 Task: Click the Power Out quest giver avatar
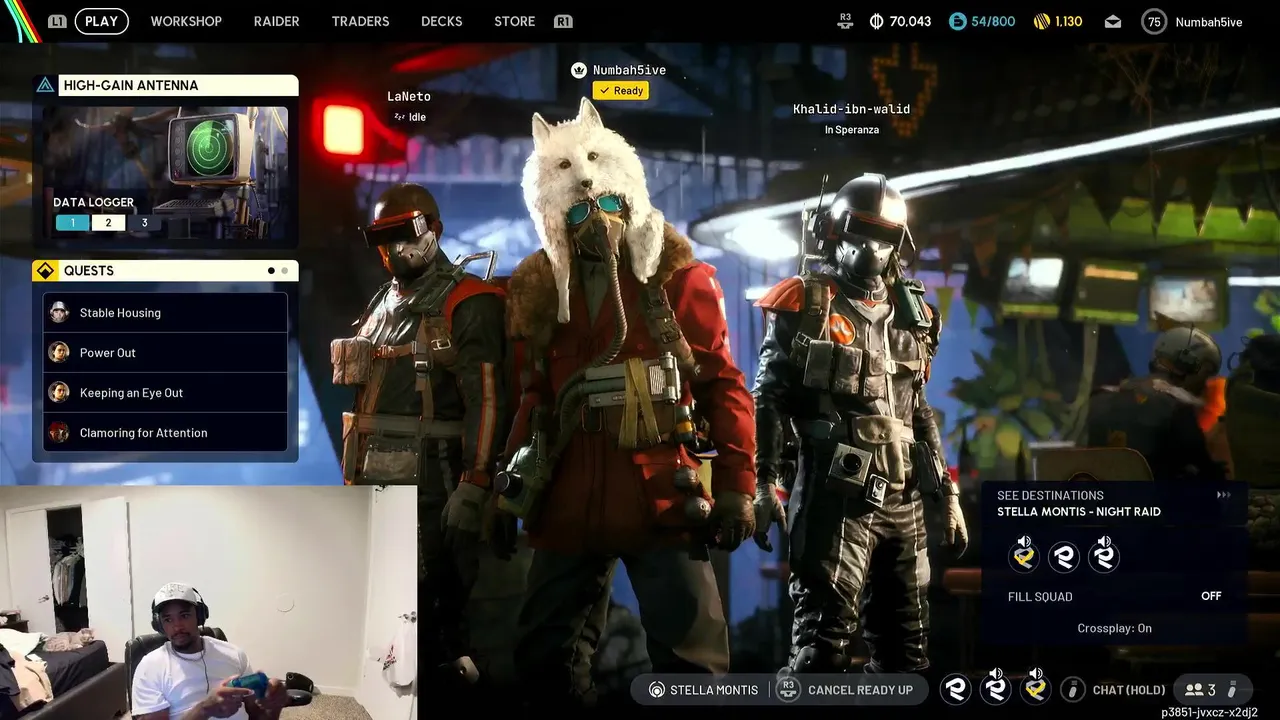[59, 353]
